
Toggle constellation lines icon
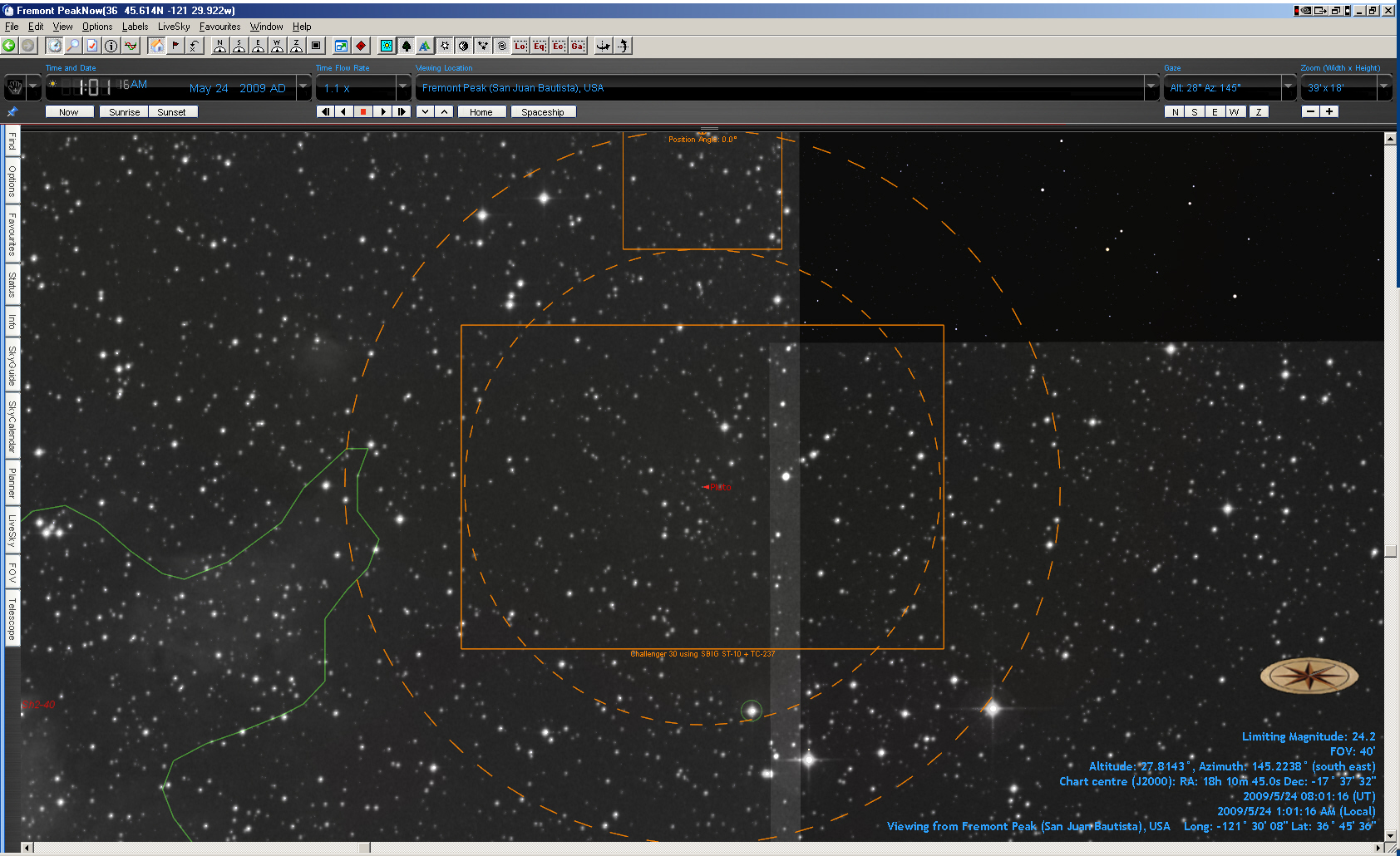pos(482,46)
